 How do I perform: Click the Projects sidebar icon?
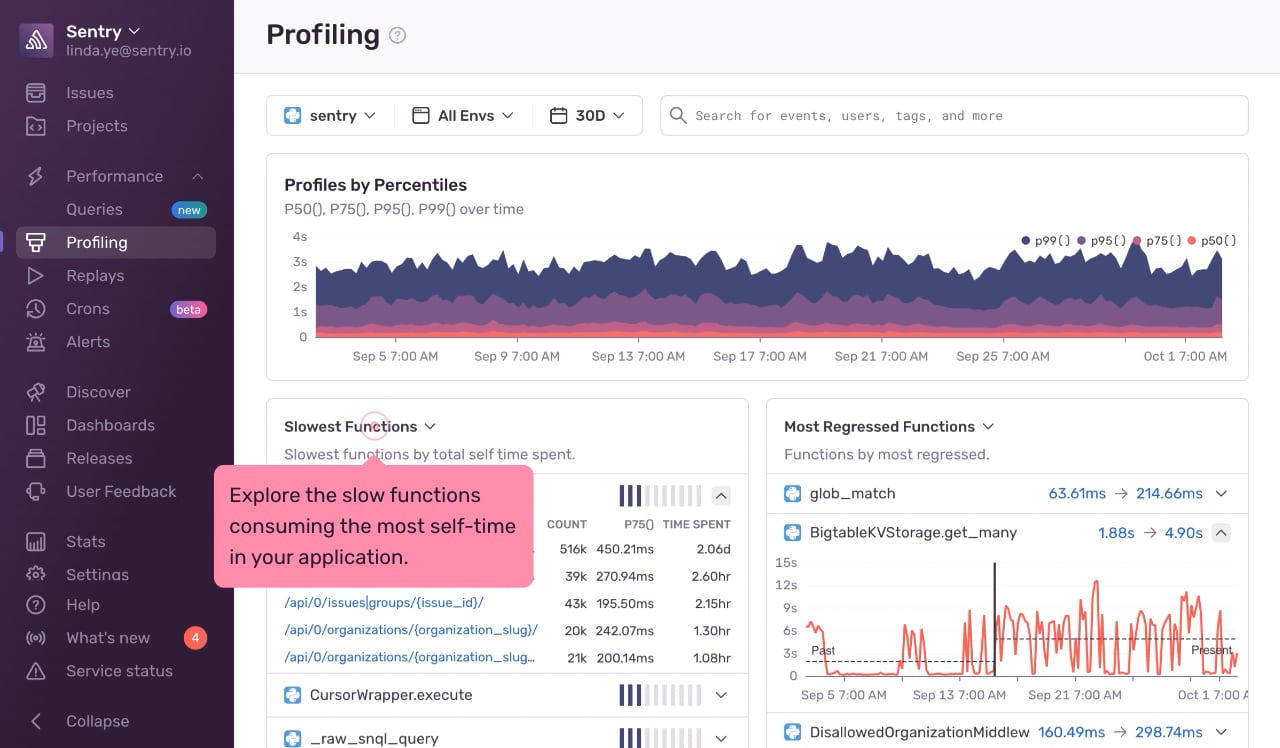pyautogui.click(x=36, y=126)
